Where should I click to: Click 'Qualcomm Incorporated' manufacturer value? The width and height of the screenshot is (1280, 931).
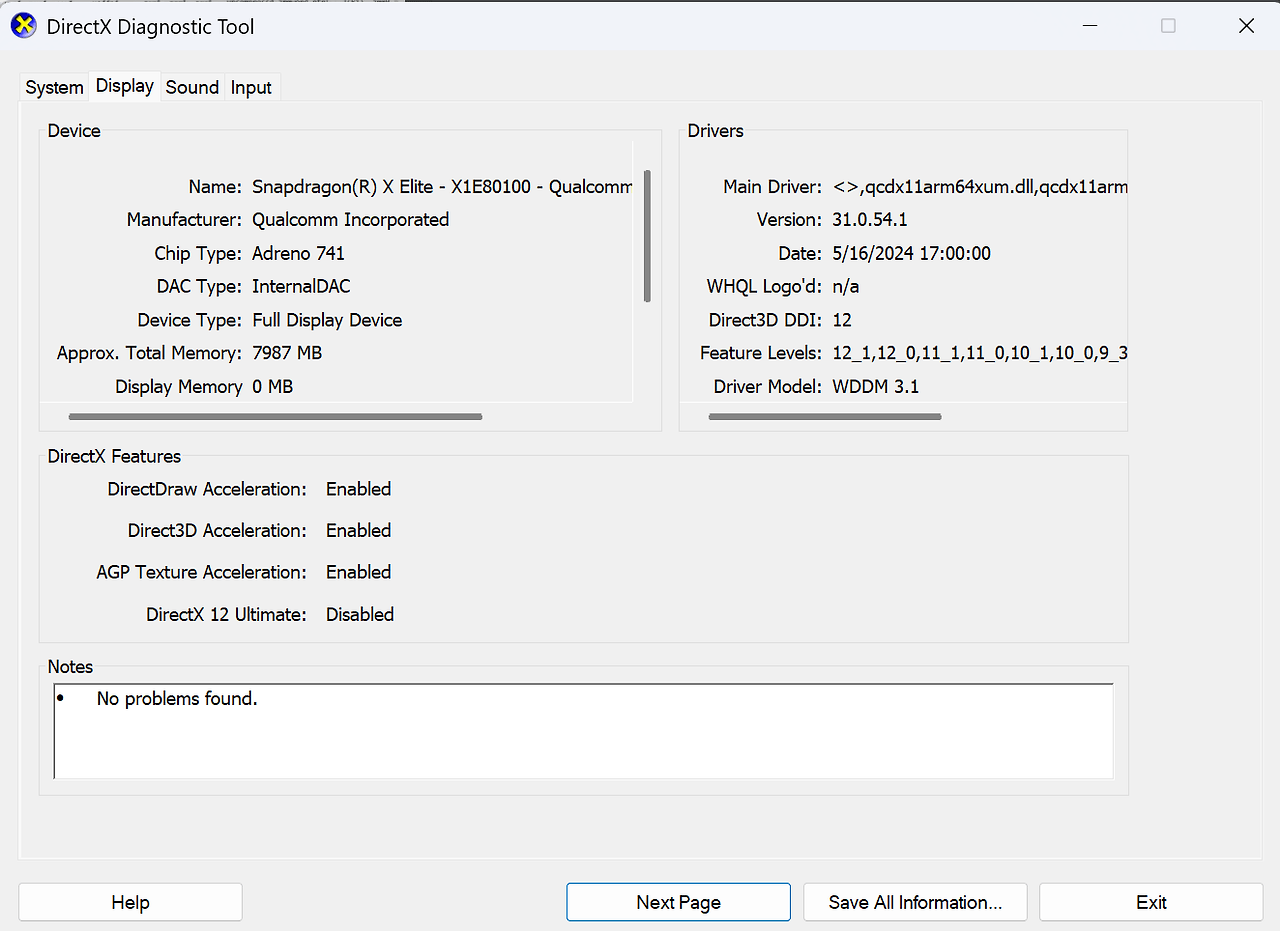[x=350, y=219]
